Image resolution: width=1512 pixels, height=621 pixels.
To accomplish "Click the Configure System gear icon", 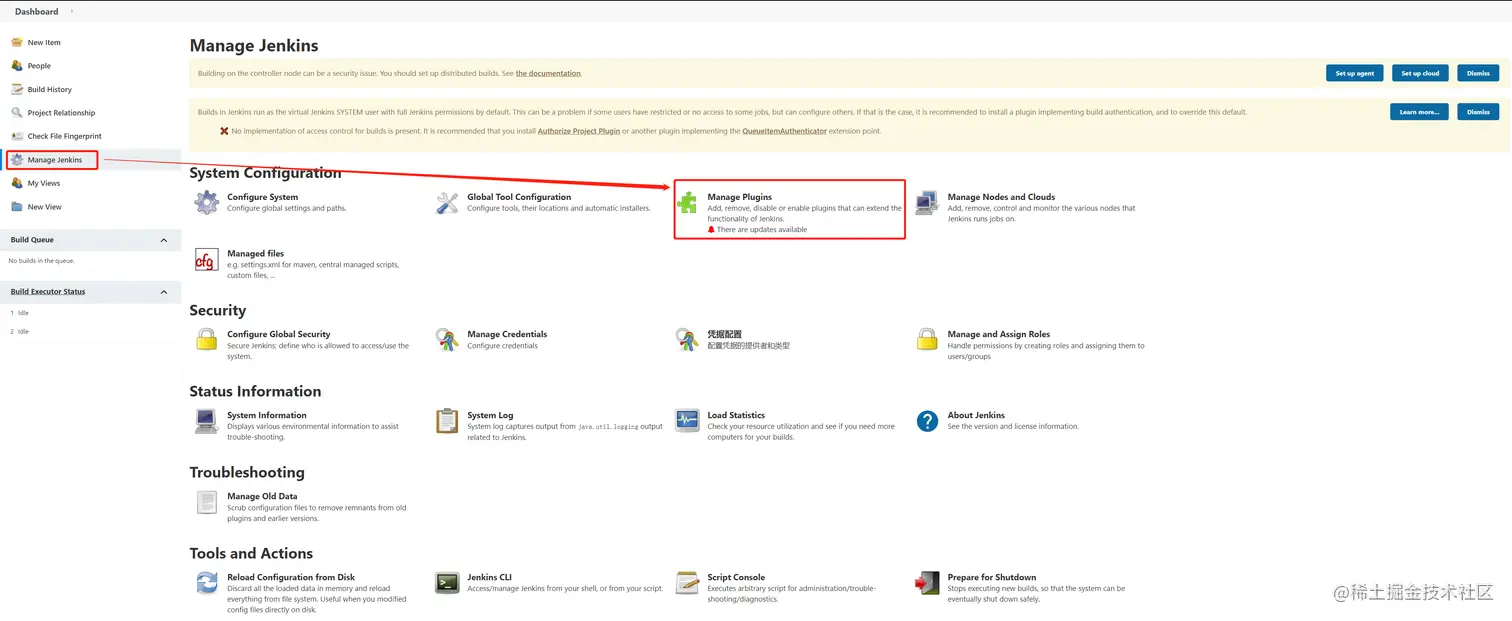I will 207,203.
